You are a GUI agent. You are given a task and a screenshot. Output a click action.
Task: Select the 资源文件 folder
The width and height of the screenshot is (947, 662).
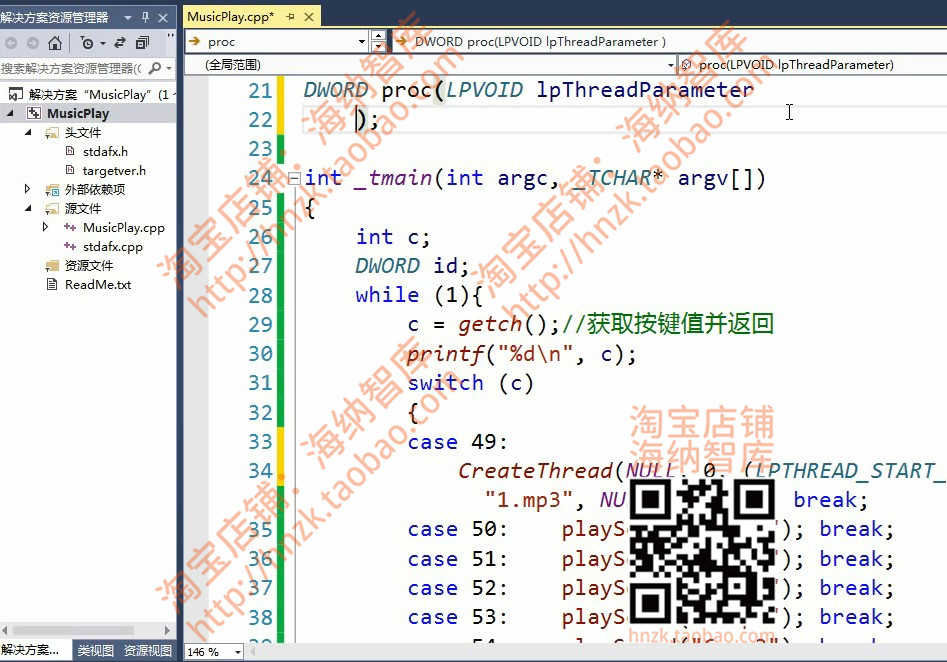(89, 266)
